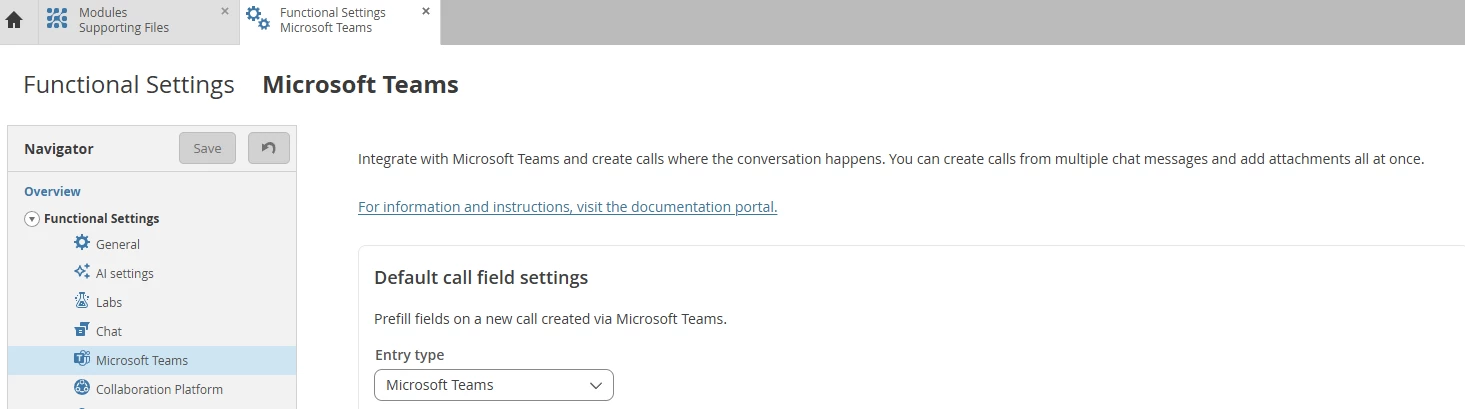1465x409 pixels.
Task: Select Microsoft Teams in Navigator
Action: [x=142, y=360]
